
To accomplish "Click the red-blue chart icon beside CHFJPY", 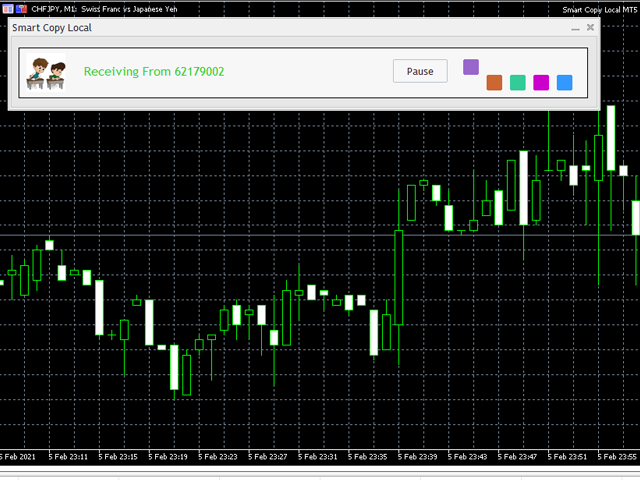I will click(x=21, y=9).
